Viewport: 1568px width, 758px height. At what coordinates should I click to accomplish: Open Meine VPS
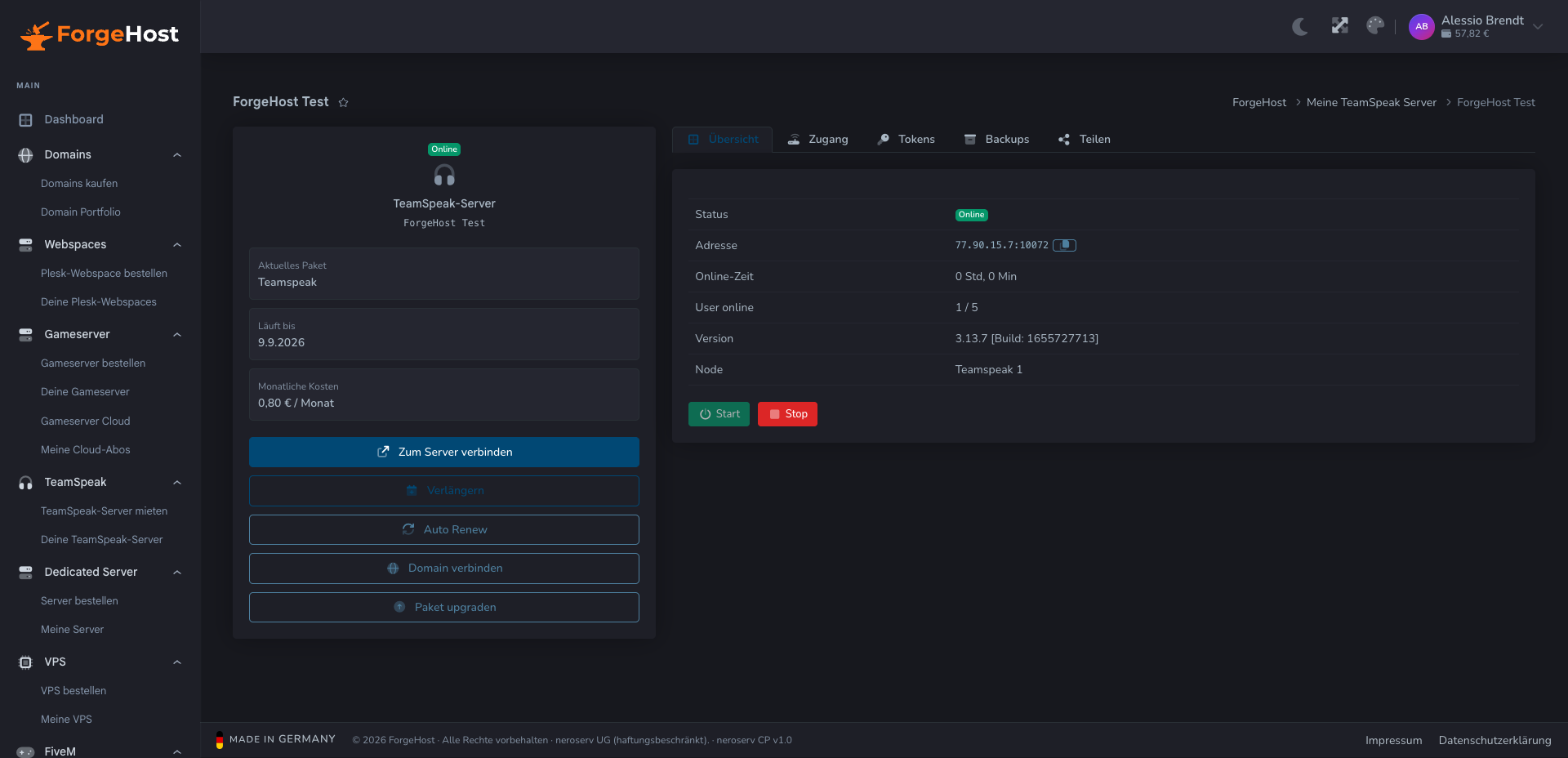(66, 720)
